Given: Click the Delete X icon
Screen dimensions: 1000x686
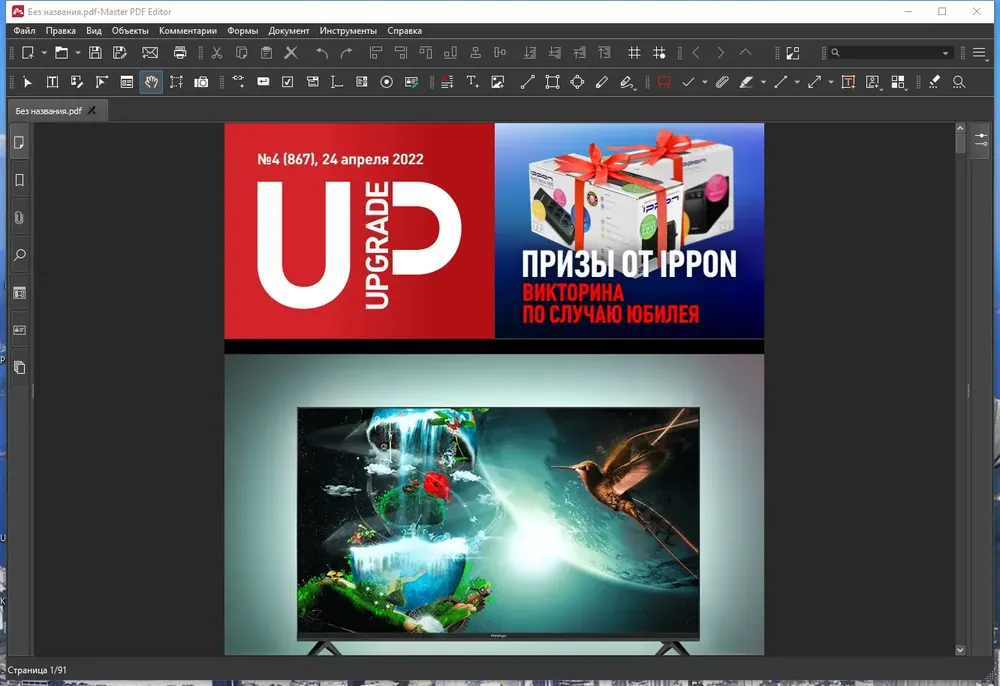Looking at the screenshot, I should (291, 53).
